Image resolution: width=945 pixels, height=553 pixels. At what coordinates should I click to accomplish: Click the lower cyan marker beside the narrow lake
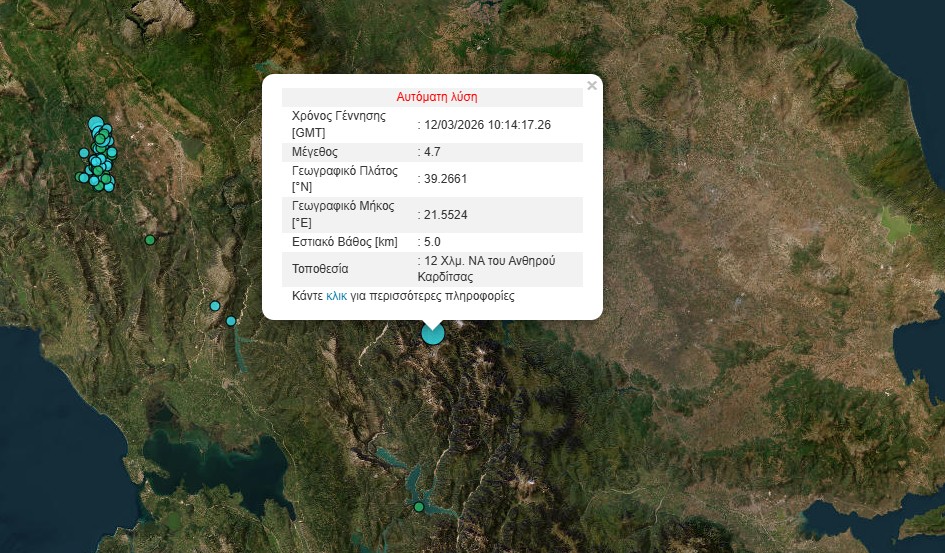231,321
